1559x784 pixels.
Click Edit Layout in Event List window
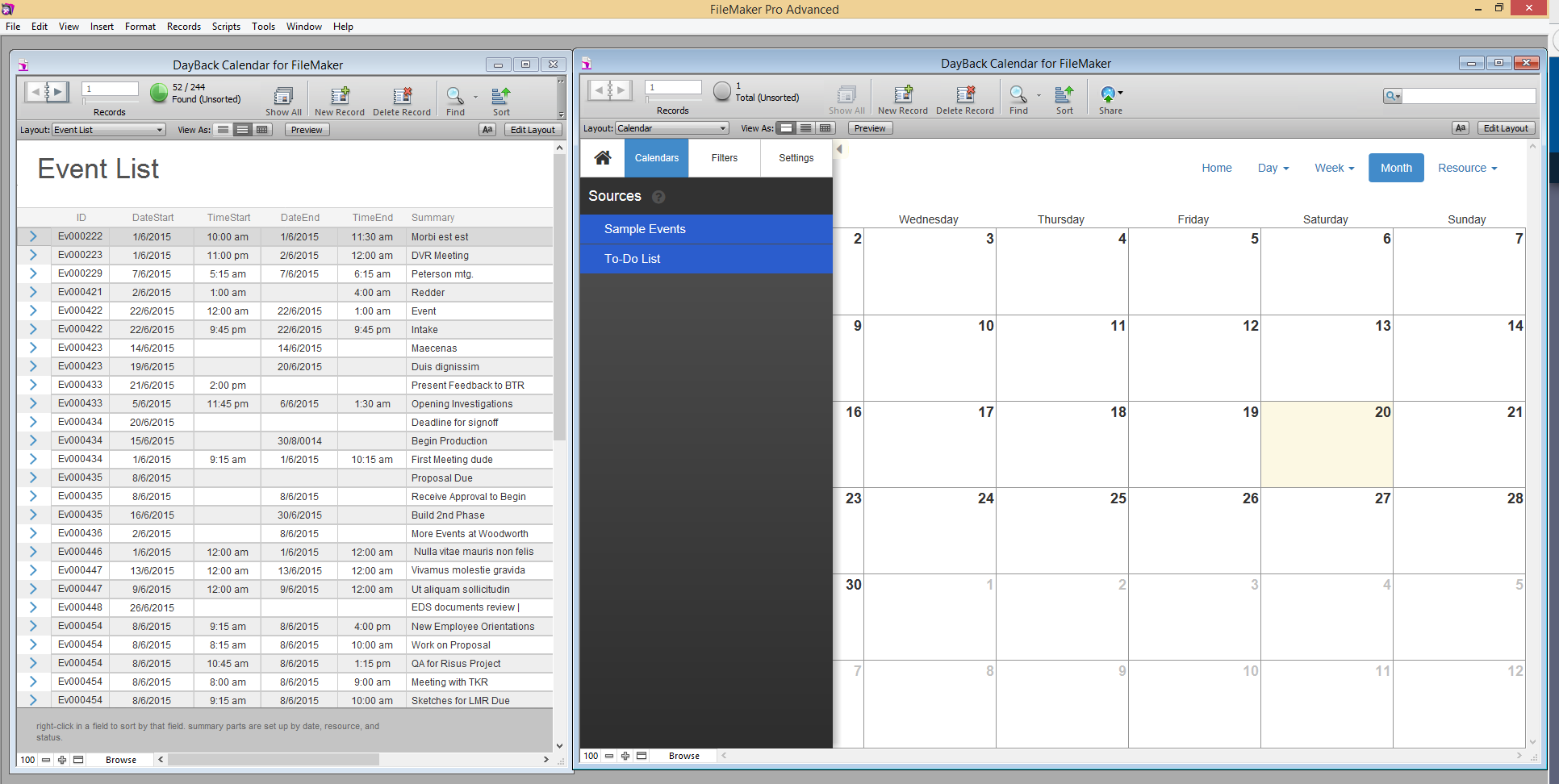coord(533,130)
